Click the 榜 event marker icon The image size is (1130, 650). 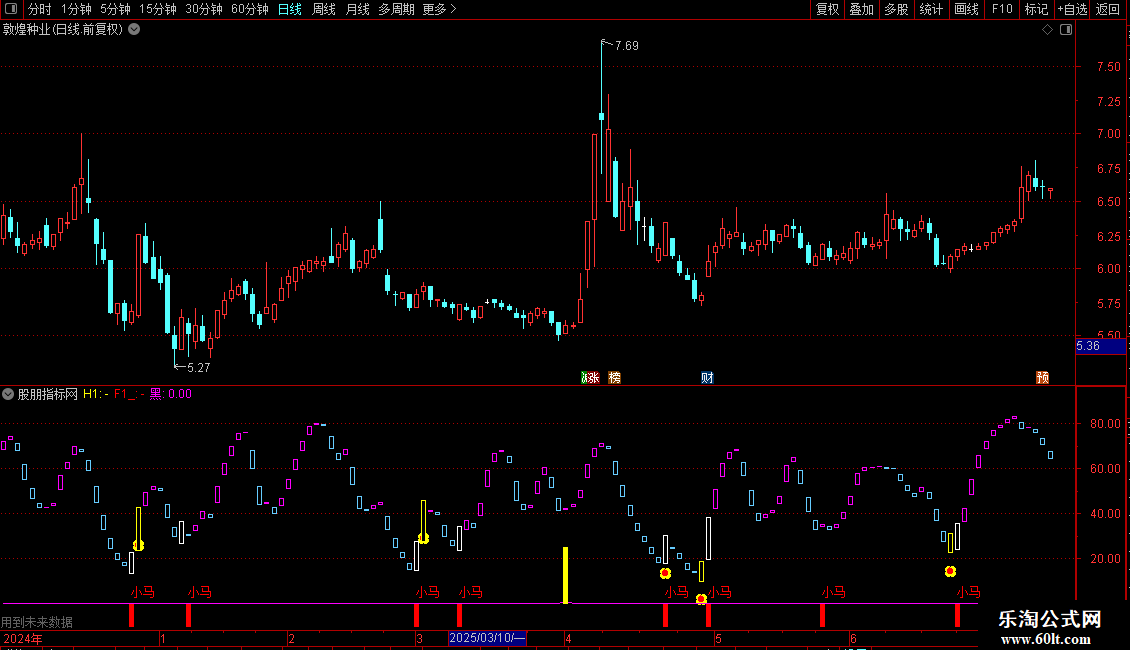click(x=615, y=378)
